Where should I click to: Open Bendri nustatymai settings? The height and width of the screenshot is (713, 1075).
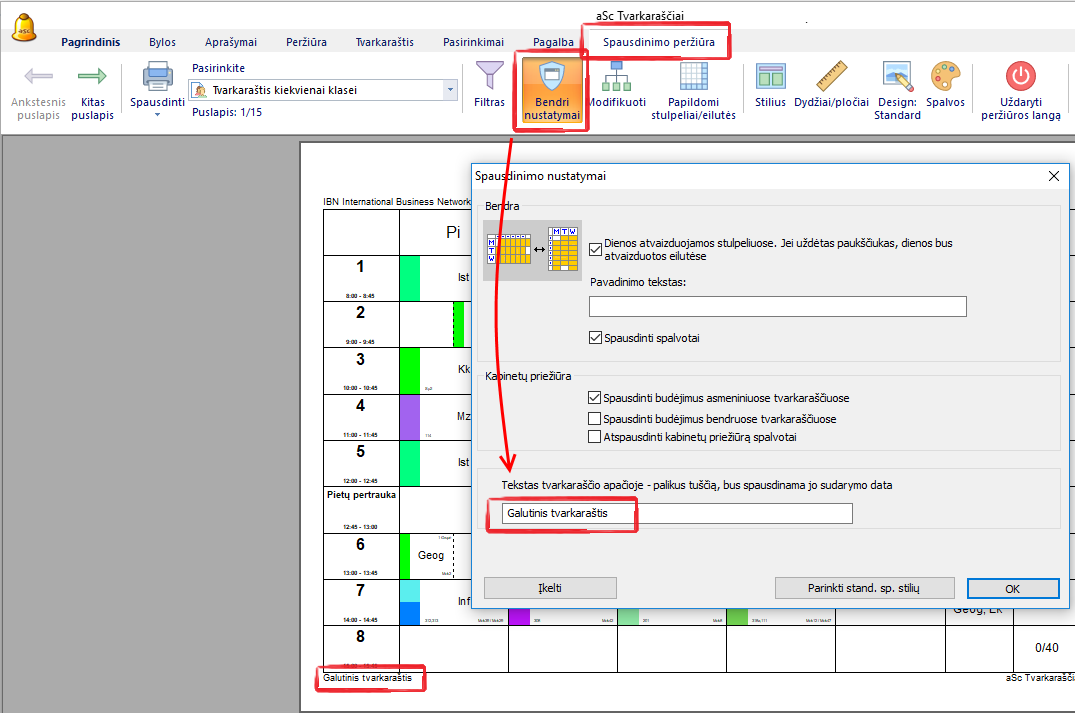click(551, 90)
